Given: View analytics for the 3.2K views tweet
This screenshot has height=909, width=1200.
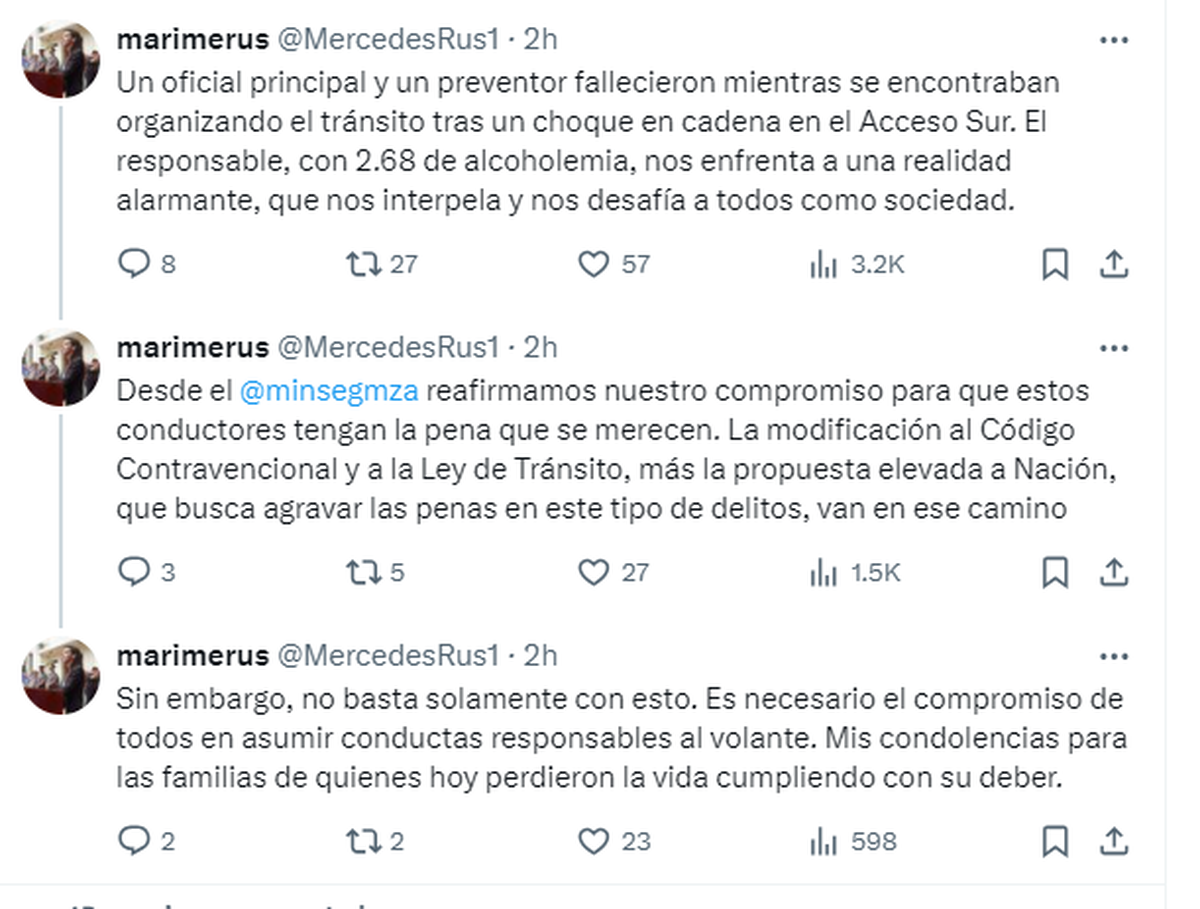Looking at the screenshot, I should click(x=823, y=264).
